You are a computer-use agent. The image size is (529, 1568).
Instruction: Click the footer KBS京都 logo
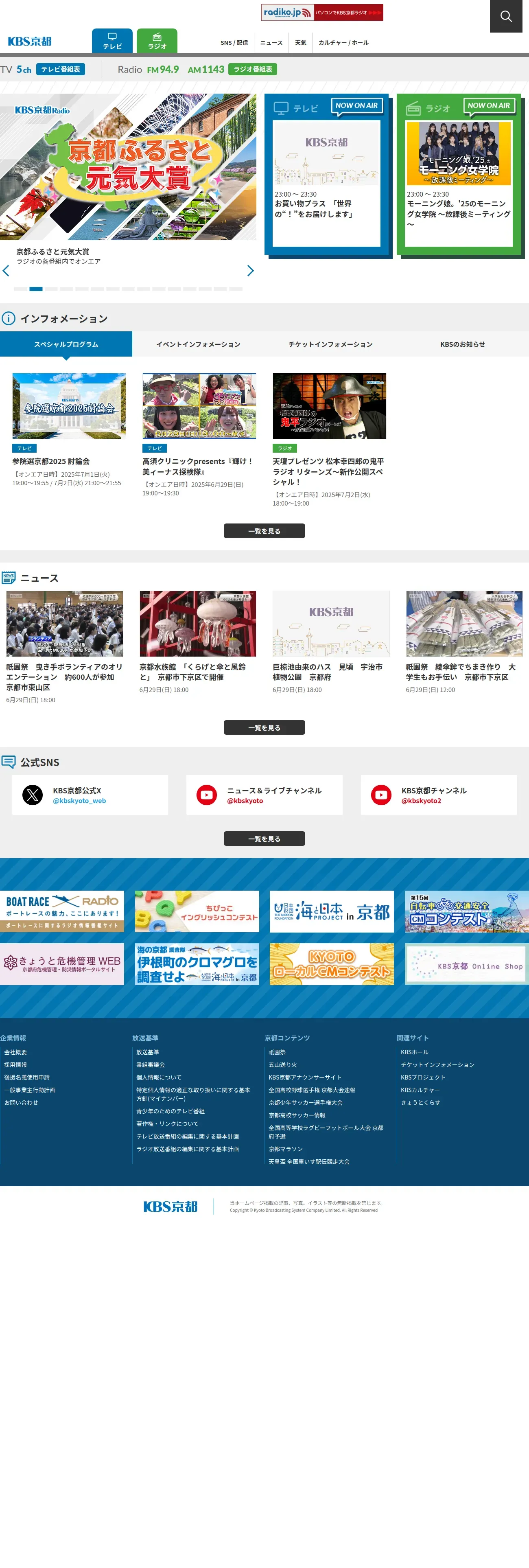171,1207
